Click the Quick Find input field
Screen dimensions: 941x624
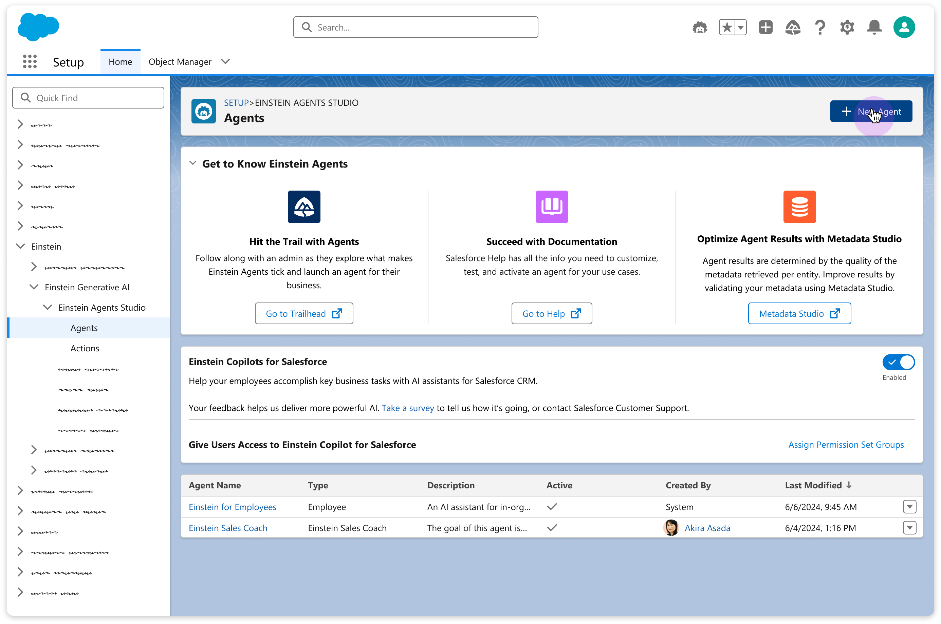[88, 98]
